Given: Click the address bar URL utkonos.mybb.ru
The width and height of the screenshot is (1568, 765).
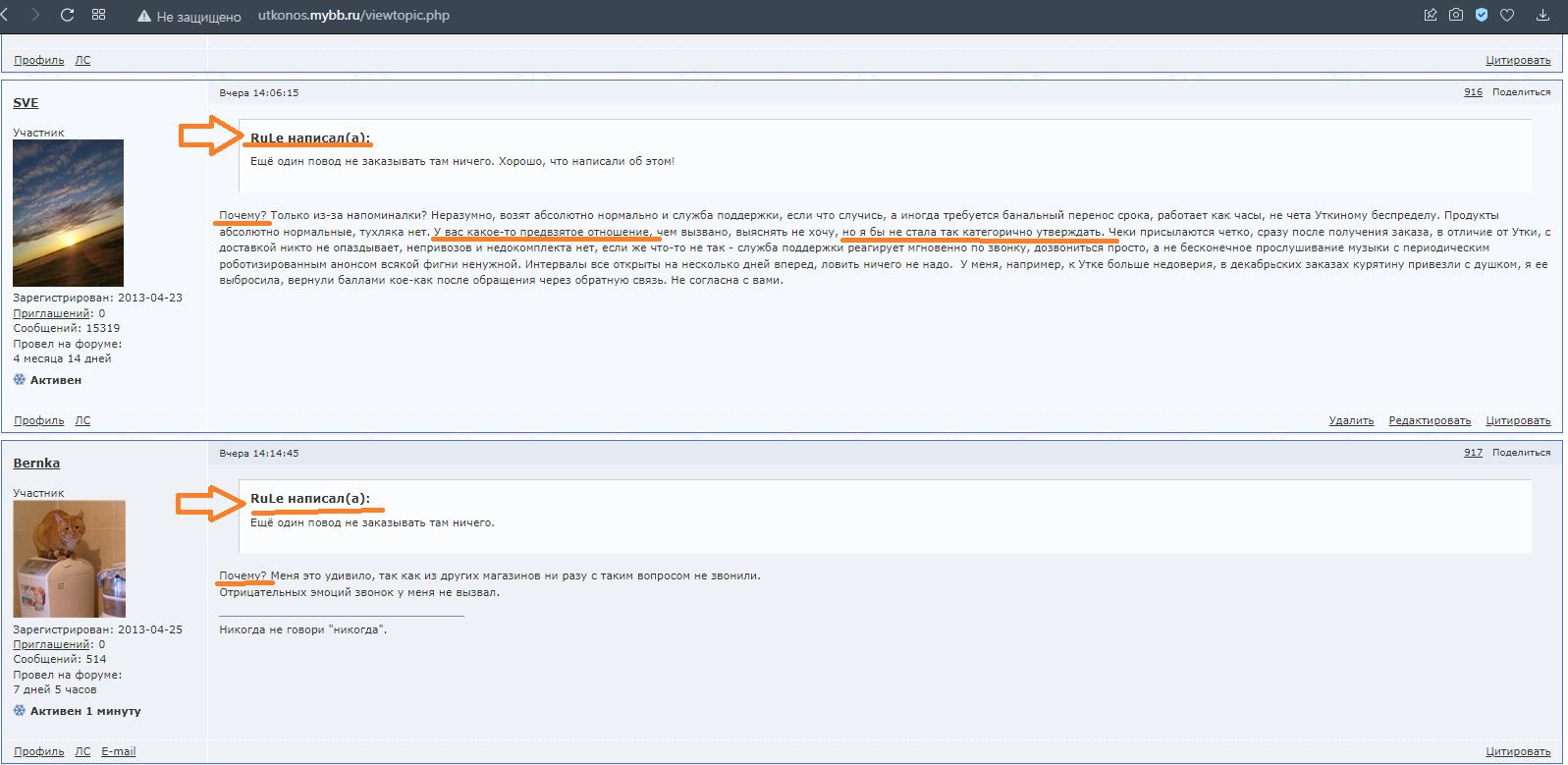Looking at the screenshot, I should tap(353, 16).
